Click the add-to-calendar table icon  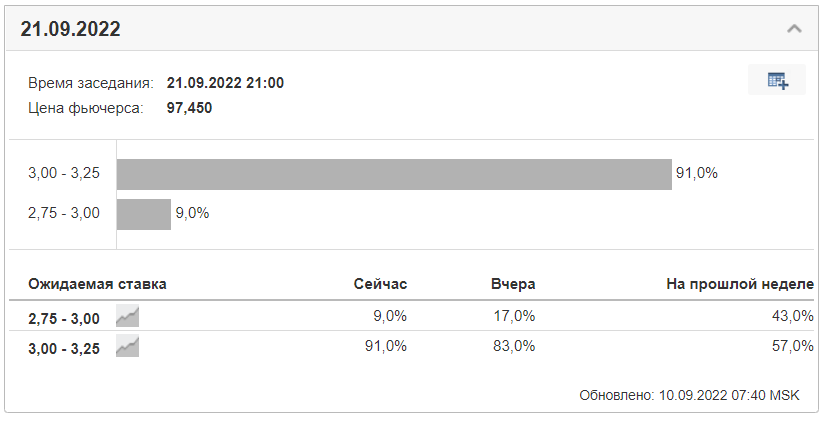[x=777, y=80]
